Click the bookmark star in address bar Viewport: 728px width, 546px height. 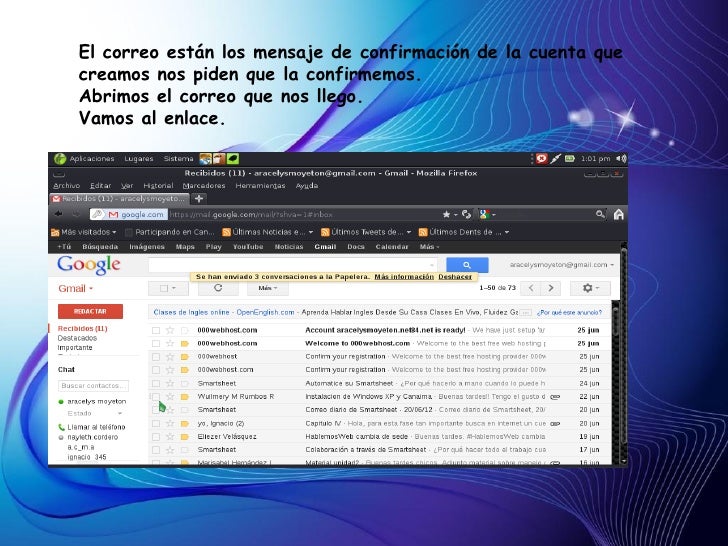[x=446, y=214]
